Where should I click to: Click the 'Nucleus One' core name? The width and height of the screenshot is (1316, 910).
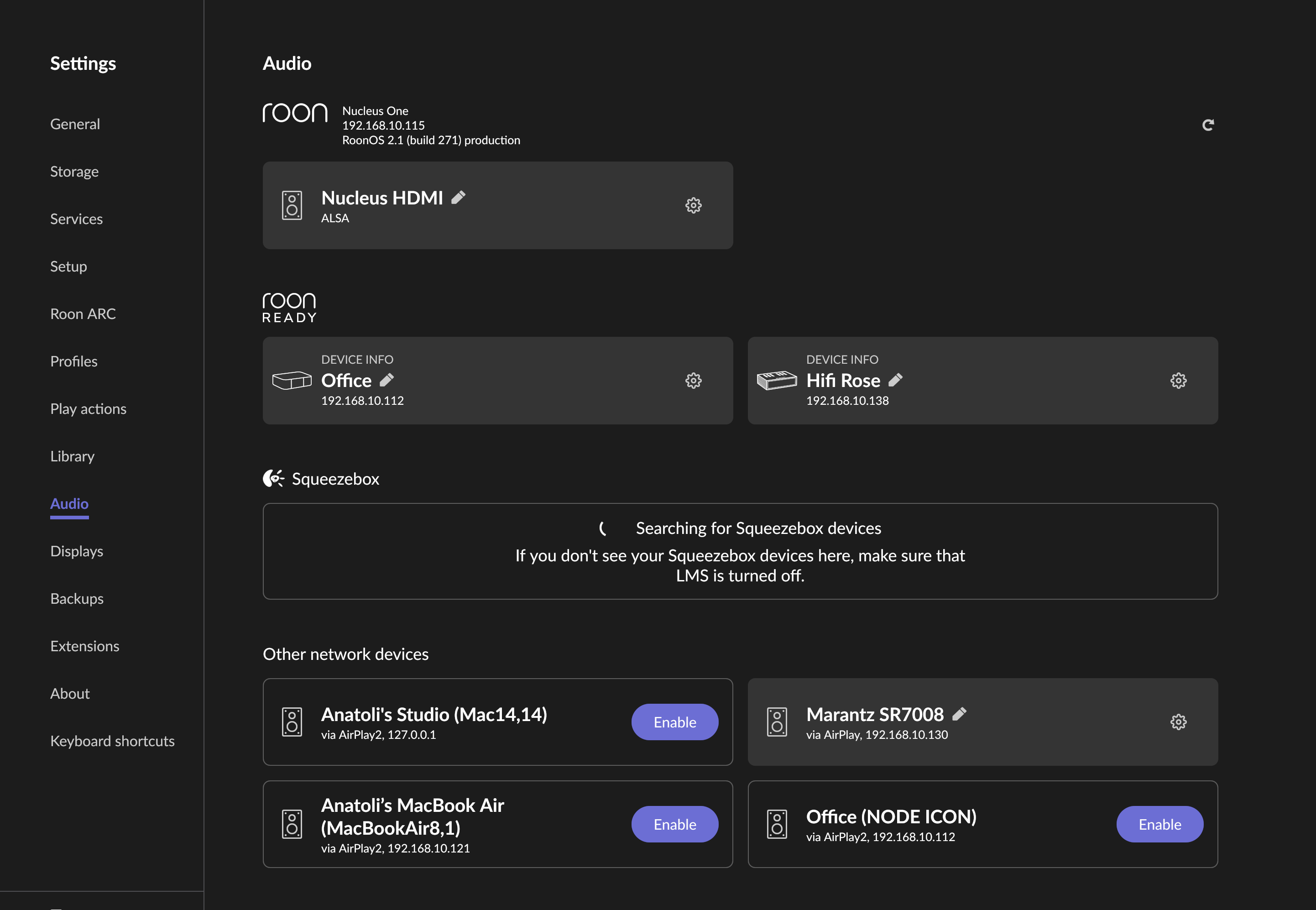click(375, 110)
